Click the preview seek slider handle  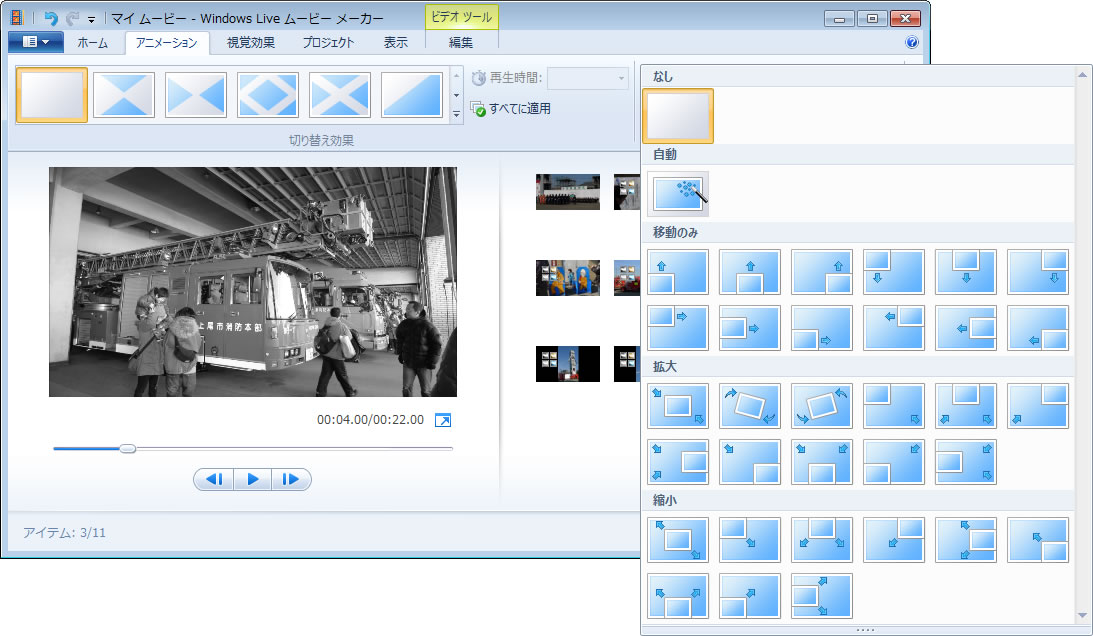click(x=128, y=448)
